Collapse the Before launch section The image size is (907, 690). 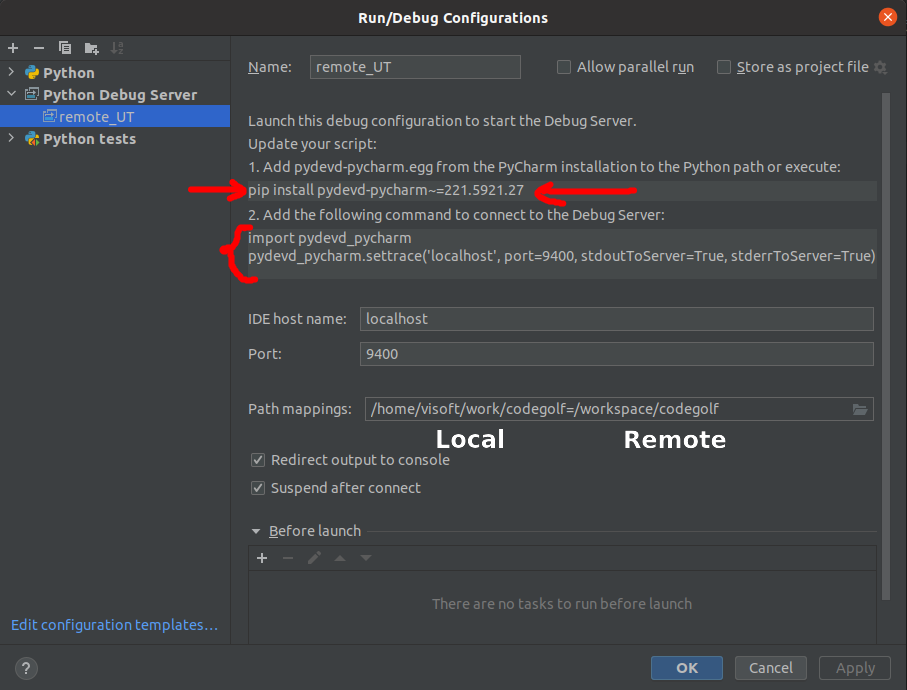[x=256, y=532]
